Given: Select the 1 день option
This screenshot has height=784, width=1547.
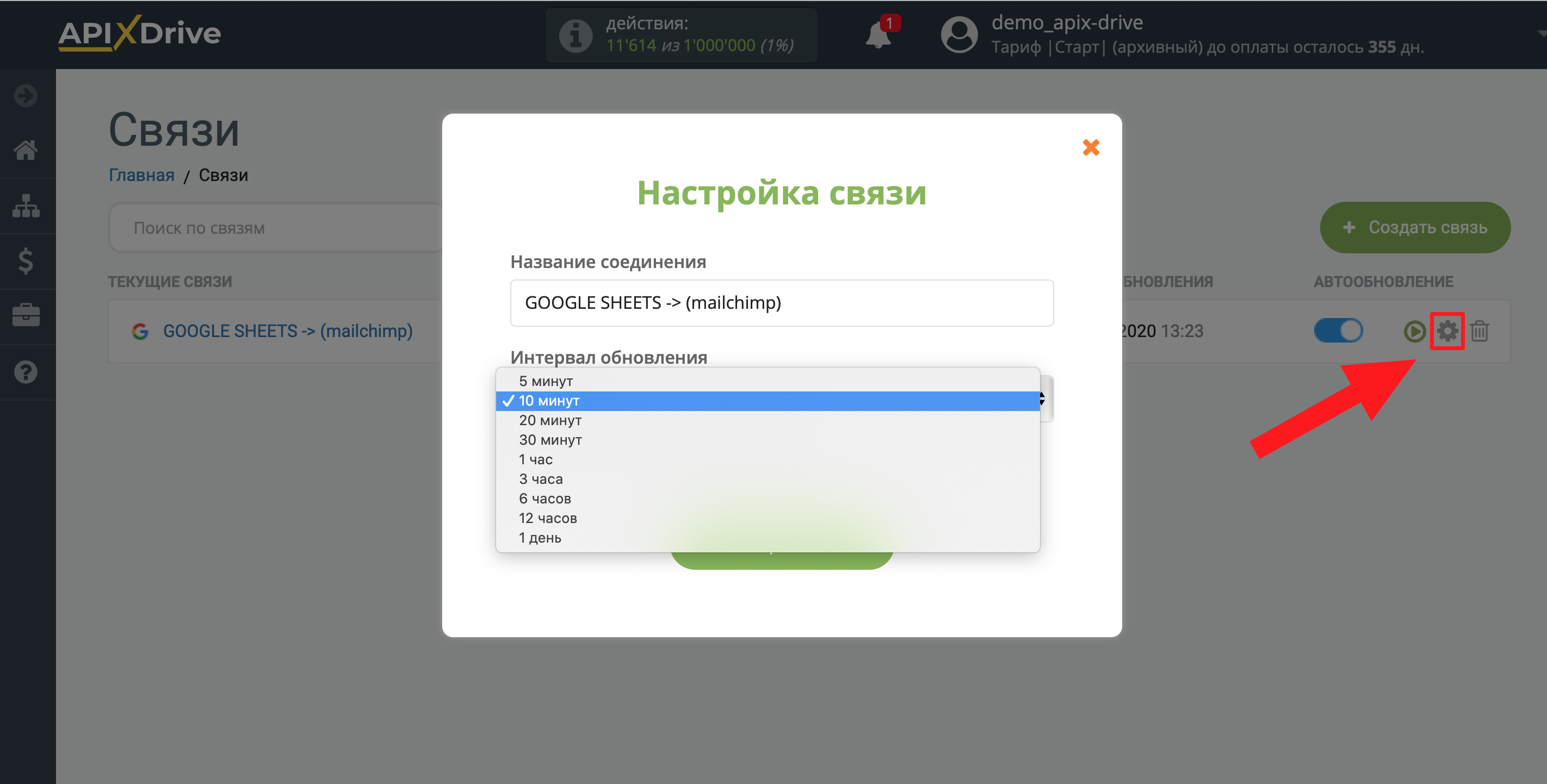Looking at the screenshot, I should pos(768,538).
